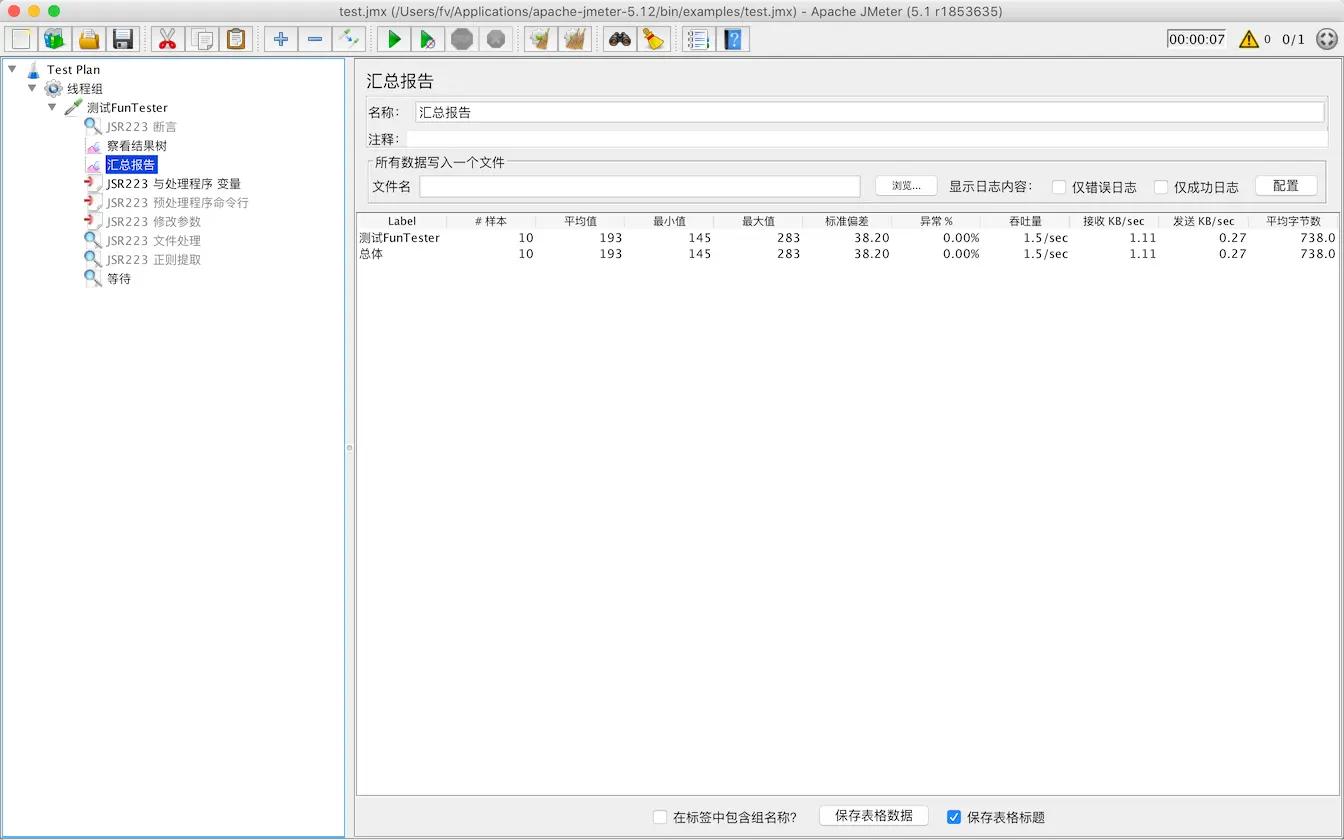Open the Templates icon

click(55, 39)
